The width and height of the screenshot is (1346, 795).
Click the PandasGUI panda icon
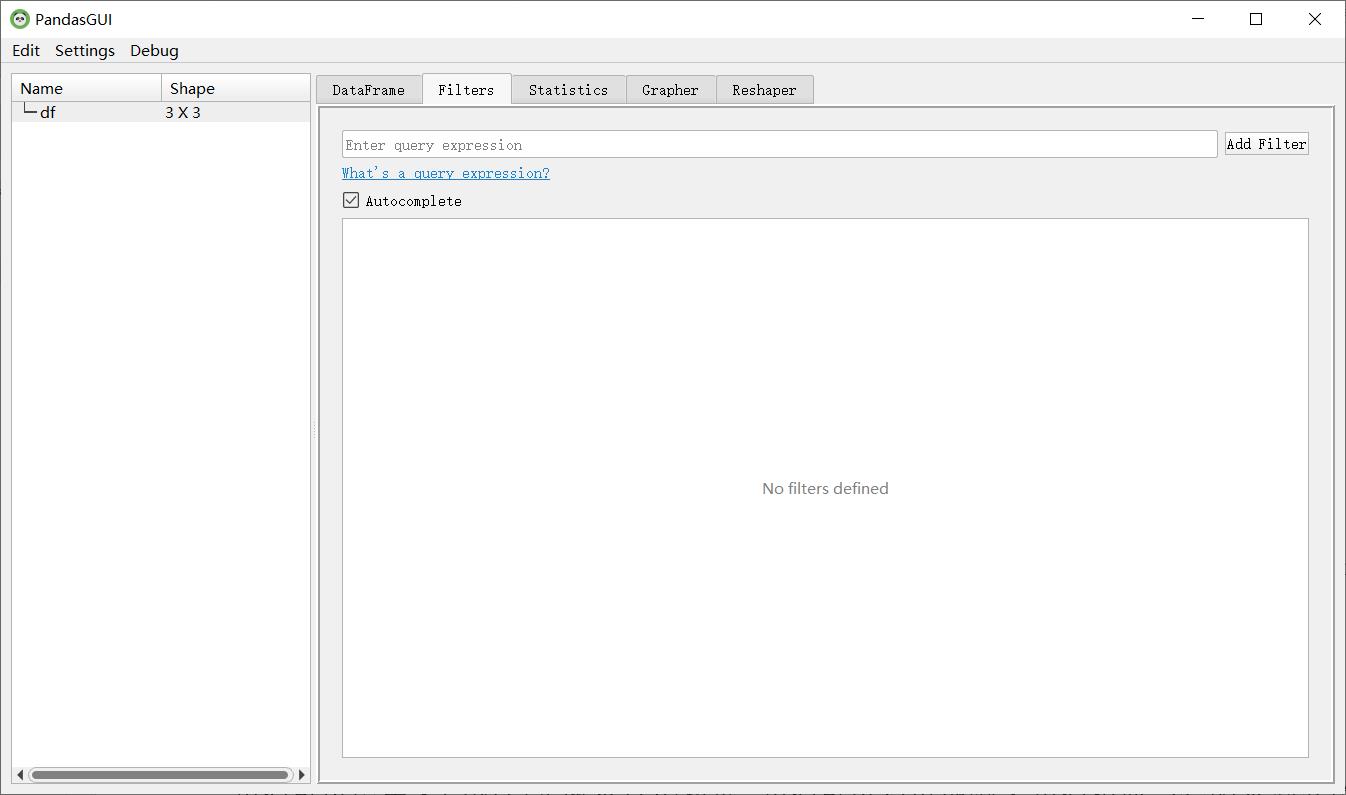tap(20, 19)
